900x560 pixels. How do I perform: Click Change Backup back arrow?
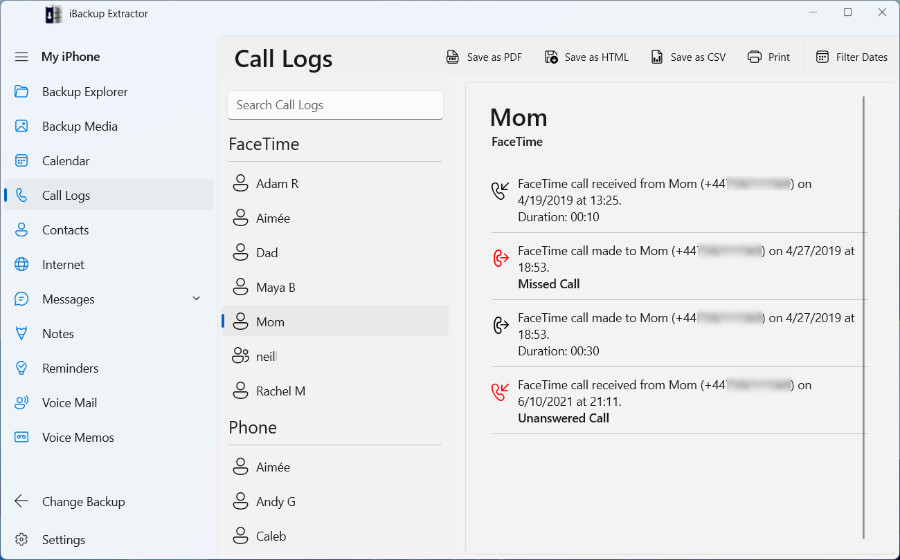click(x=21, y=502)
